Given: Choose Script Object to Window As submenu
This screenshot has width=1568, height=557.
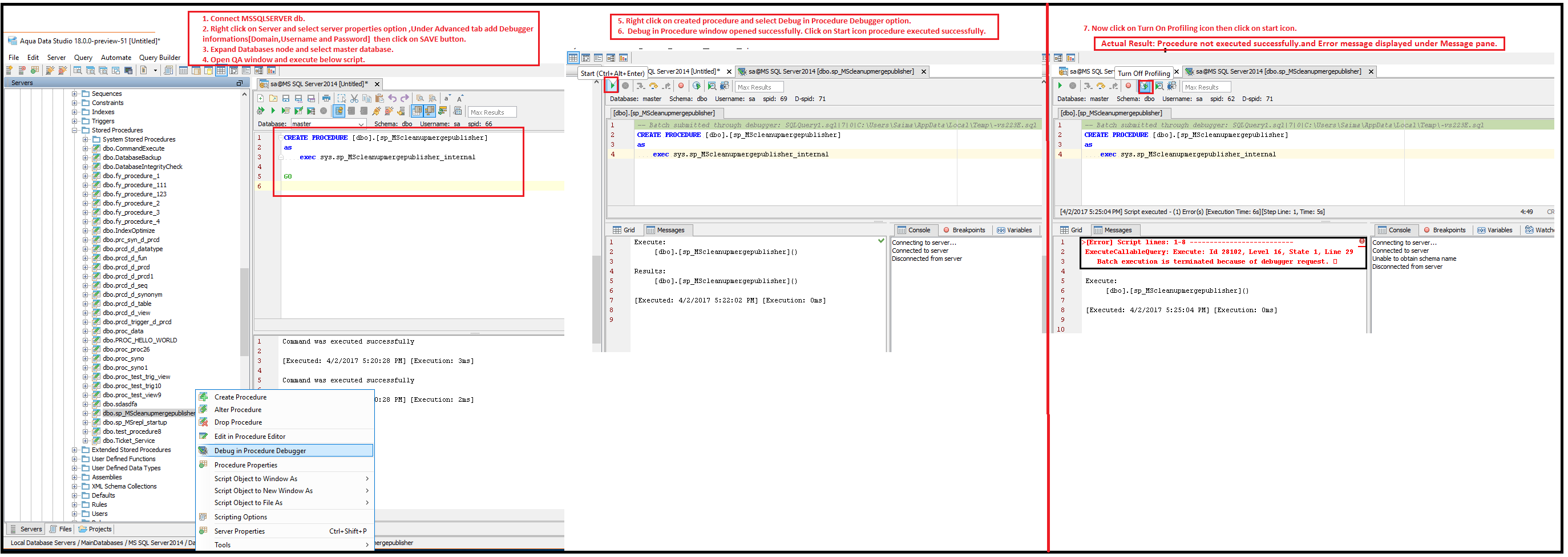Looking at the screenshot, I should [285, 478].
